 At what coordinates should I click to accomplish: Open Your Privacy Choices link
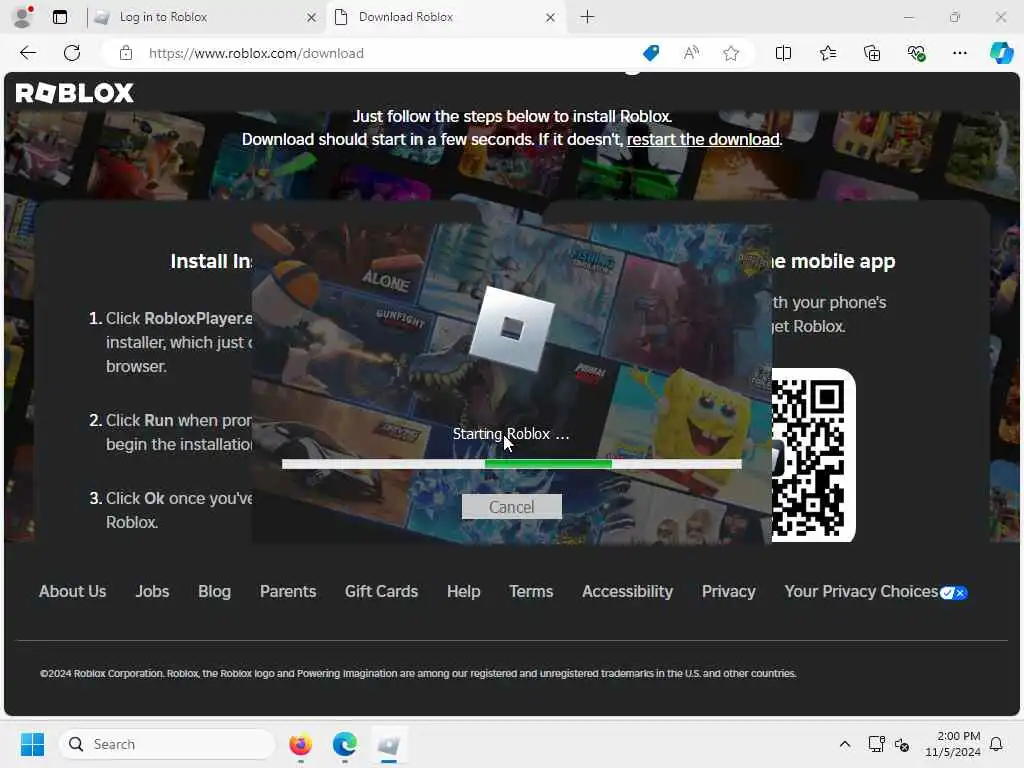click(861, 591)
